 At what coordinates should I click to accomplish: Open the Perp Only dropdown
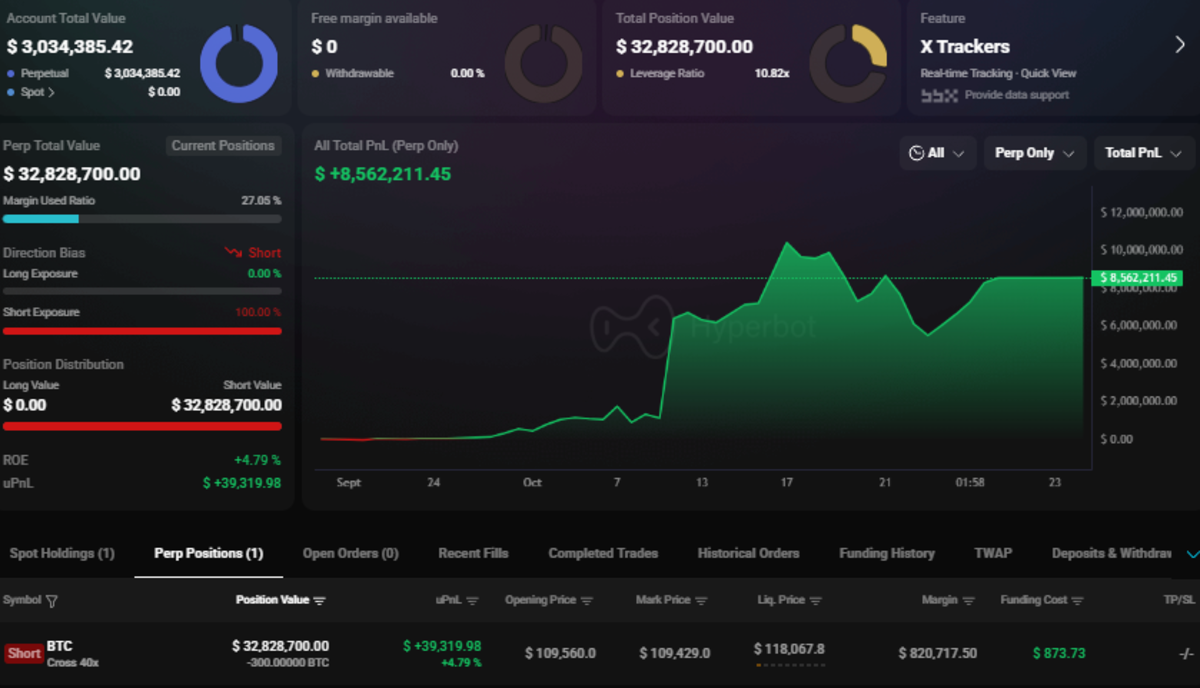(1034, 153)
